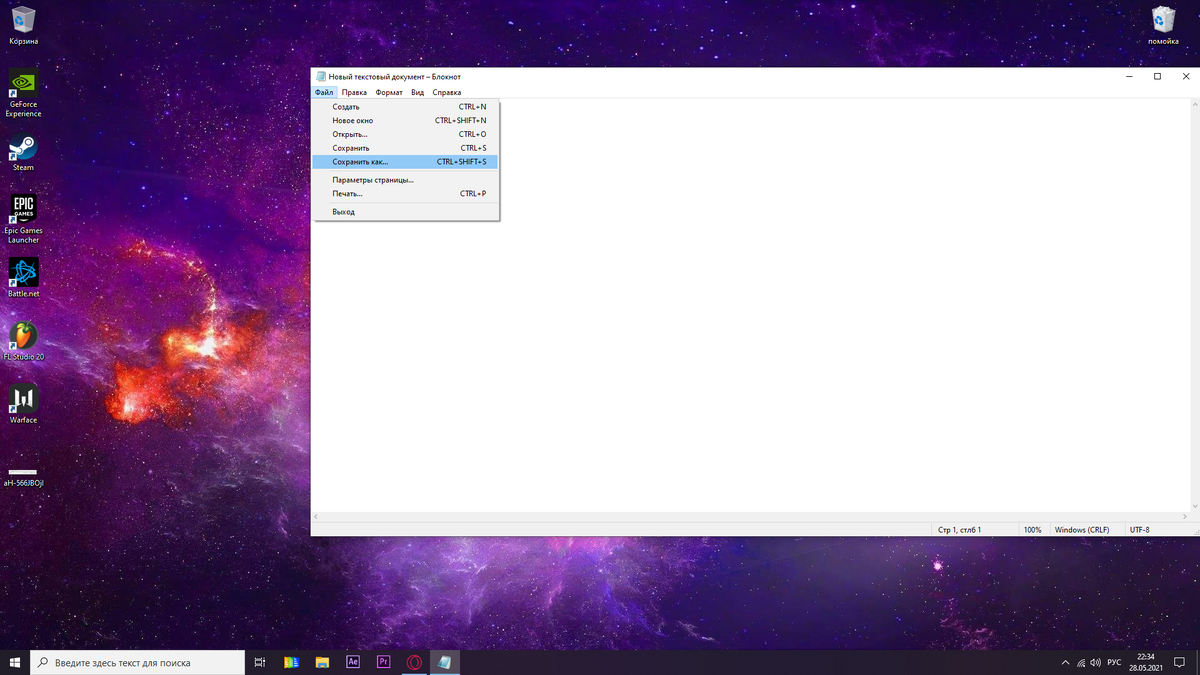Click the horizontal scrollbar right arrow

tap(1186, 517)
